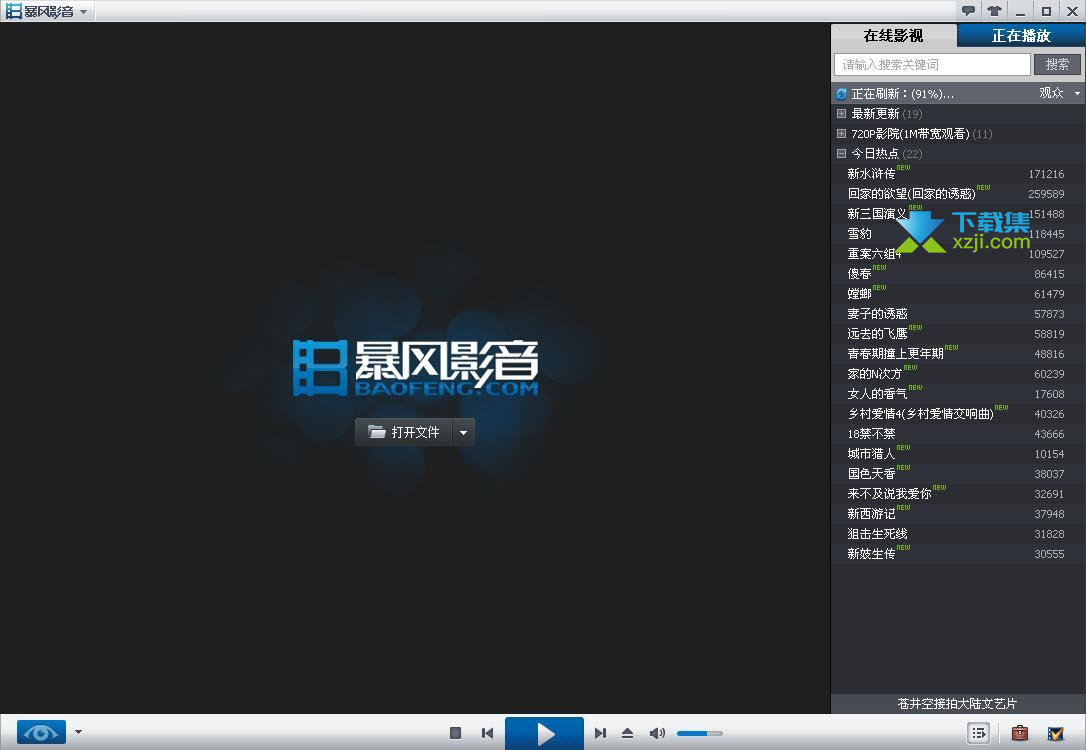Start playback with the big play button

544,733
